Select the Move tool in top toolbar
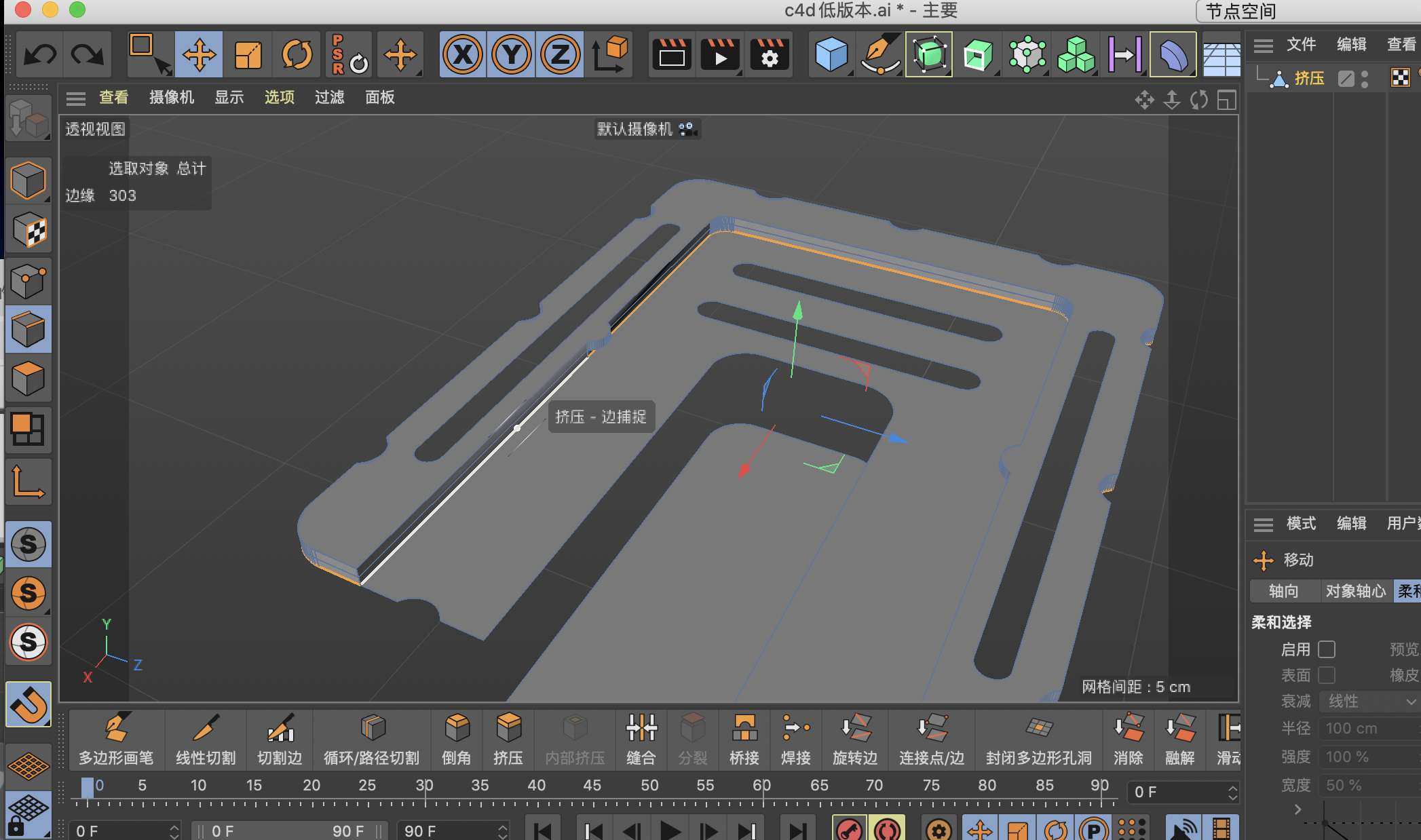Image resolution: width=1421 pixels, height=840 pixels. [x=199, y=54]
